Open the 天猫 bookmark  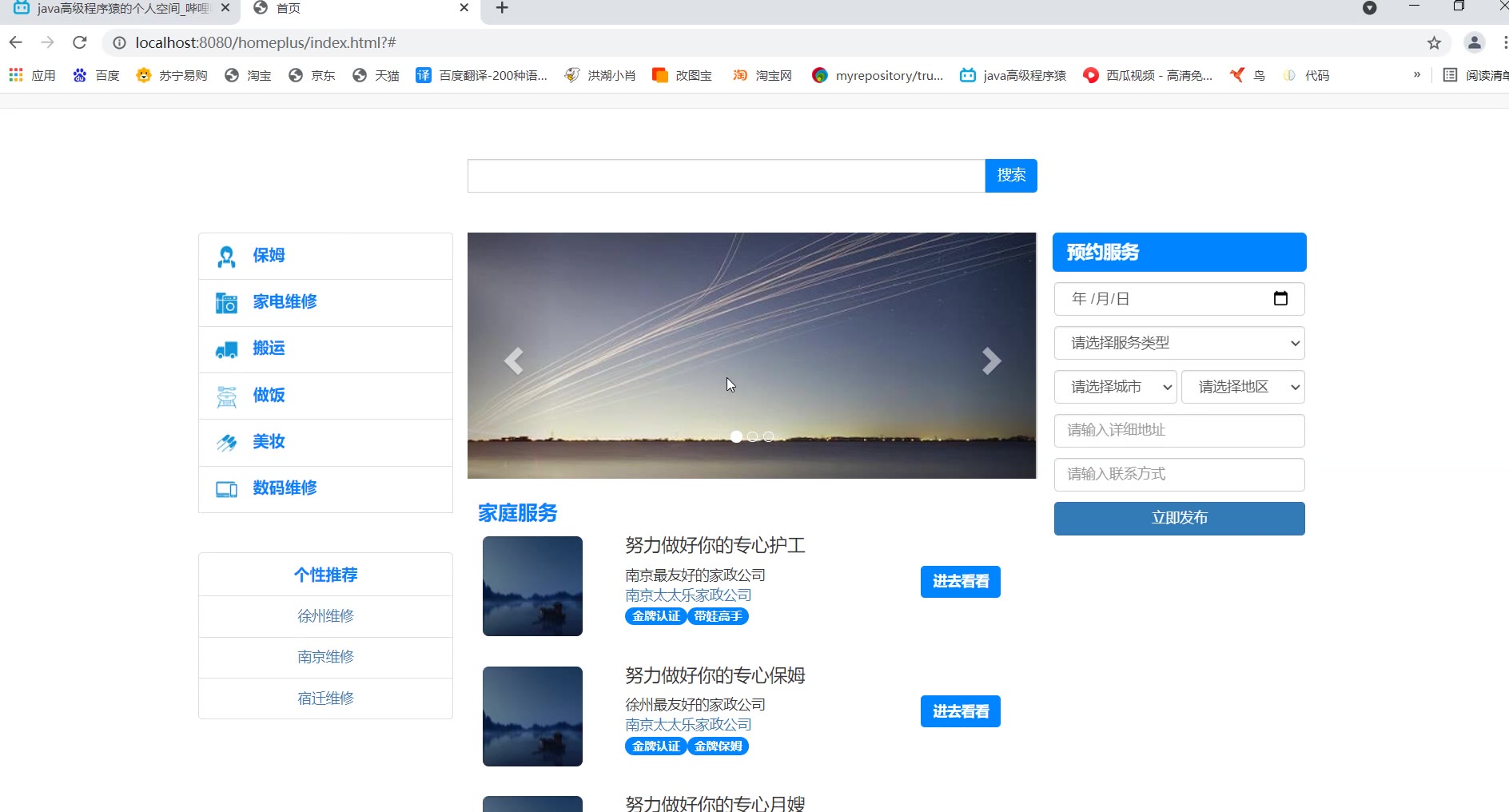pos(376,75)
